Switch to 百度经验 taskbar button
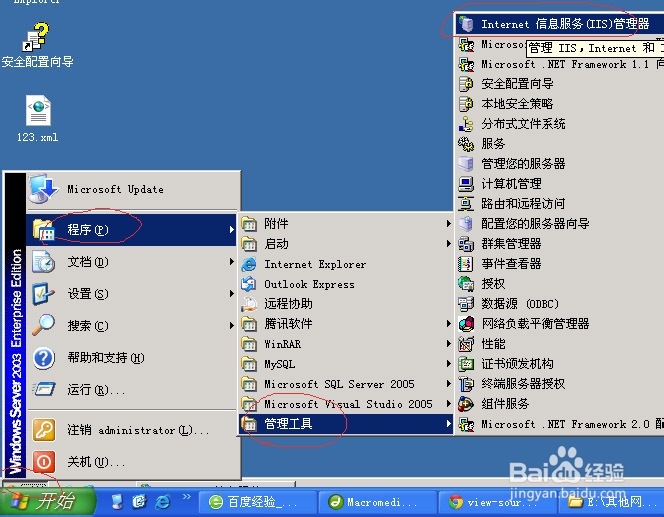 [256, 503]
